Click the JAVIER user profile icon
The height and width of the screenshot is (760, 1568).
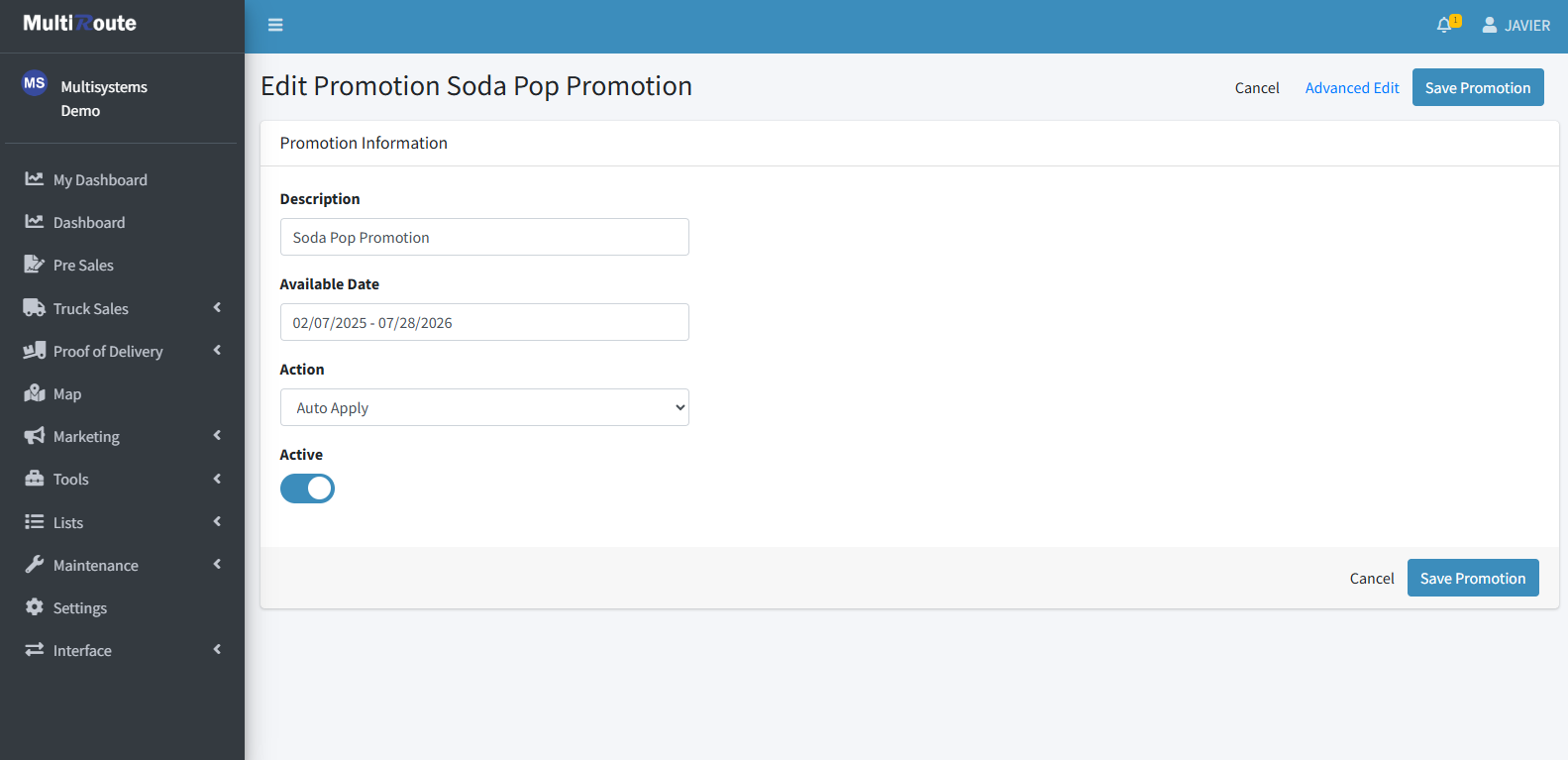point(1489,25)
